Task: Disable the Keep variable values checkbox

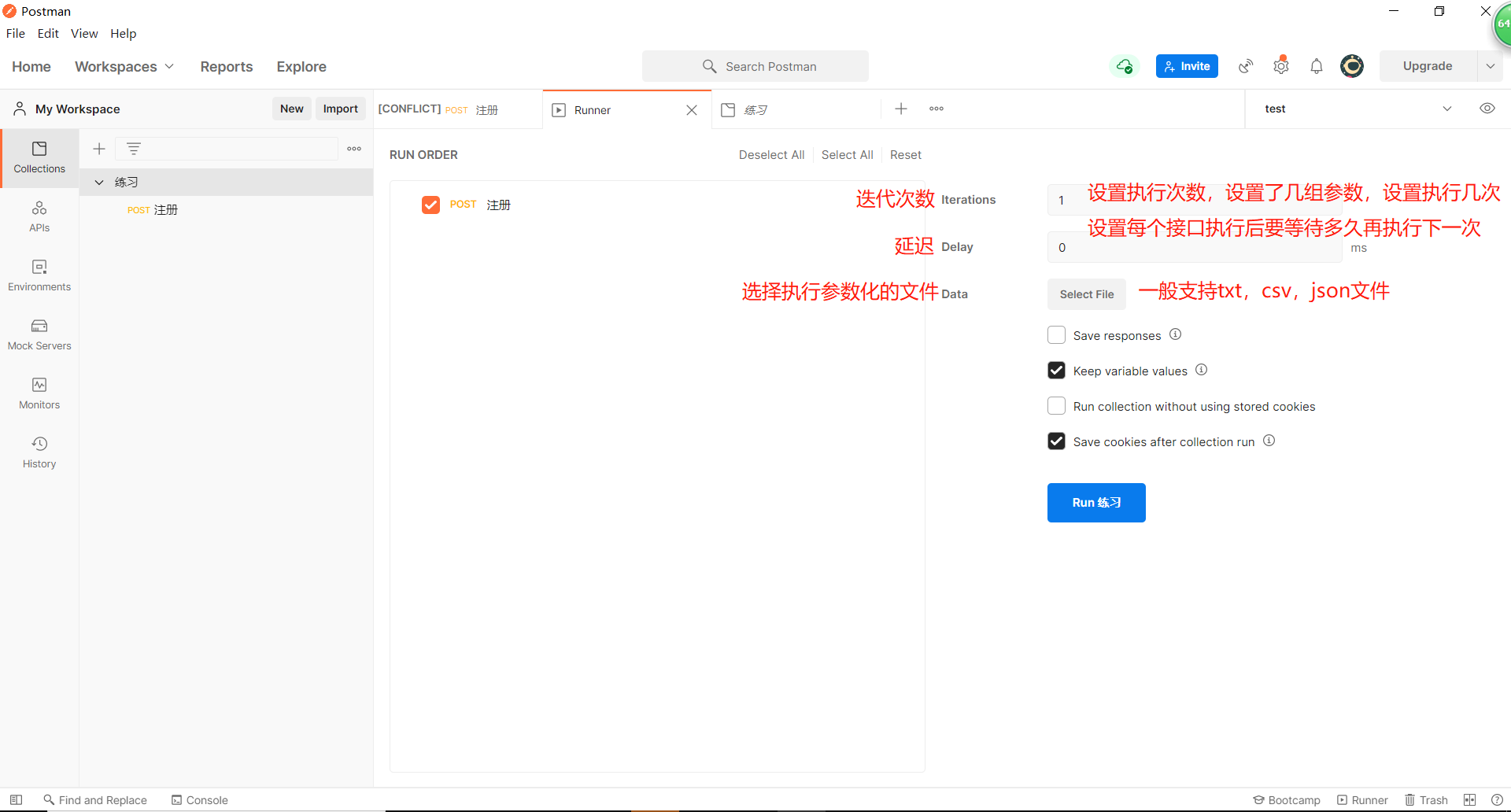Action: pos(1056,371)
